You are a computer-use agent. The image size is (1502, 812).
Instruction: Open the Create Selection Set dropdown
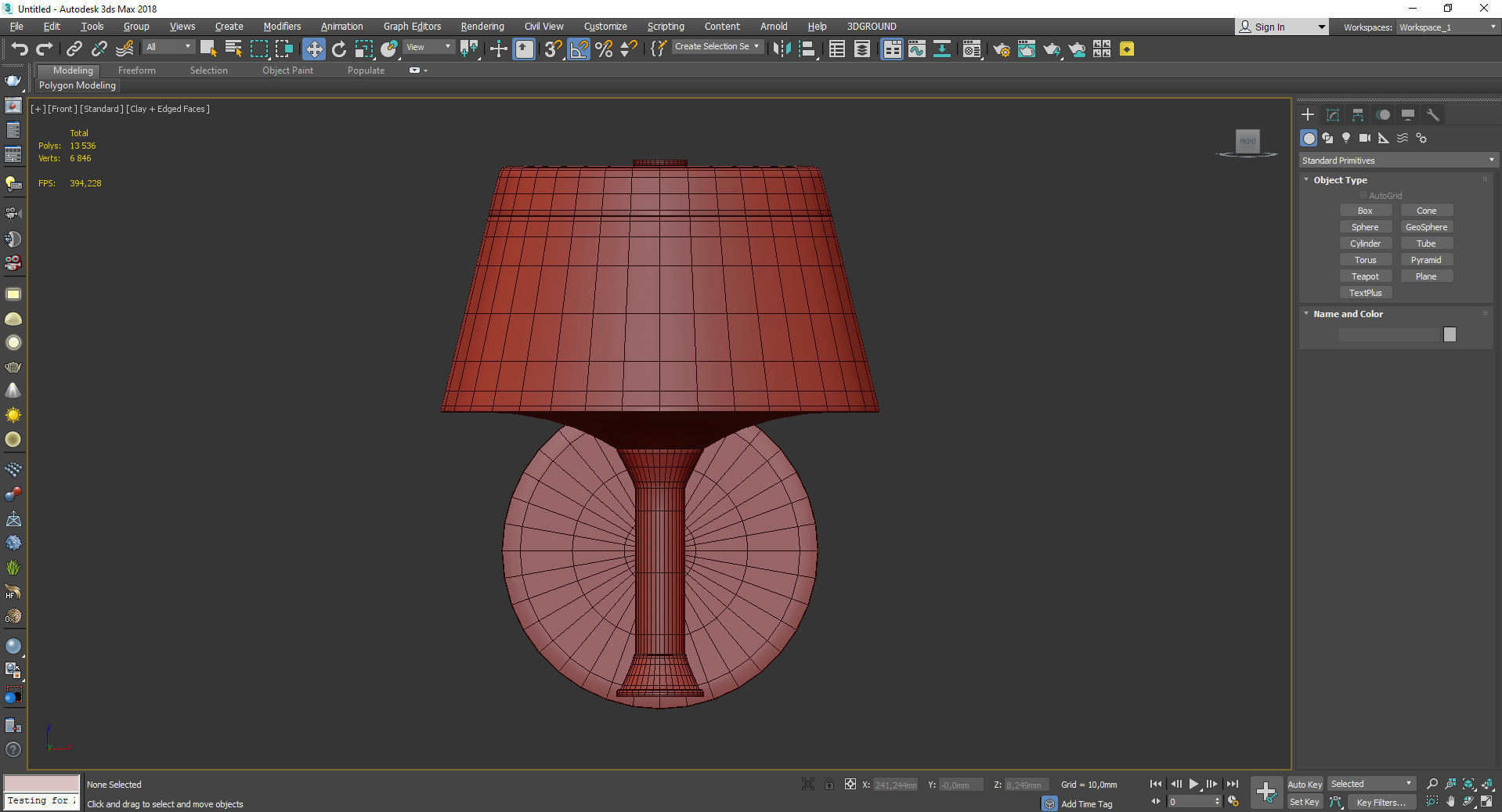pyautogui.click(x=717, y=46)
